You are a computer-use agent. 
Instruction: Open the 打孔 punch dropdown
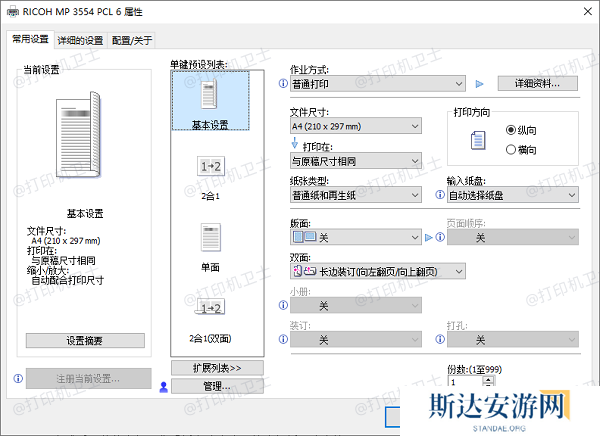pos(513,339)
